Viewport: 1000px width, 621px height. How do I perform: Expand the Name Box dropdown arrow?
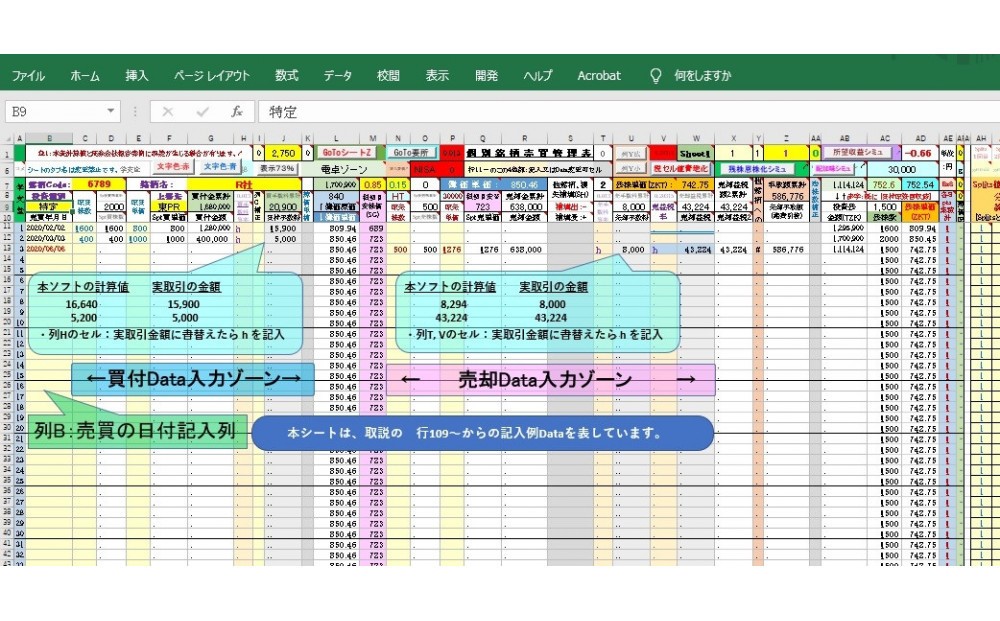coord(111,112)
